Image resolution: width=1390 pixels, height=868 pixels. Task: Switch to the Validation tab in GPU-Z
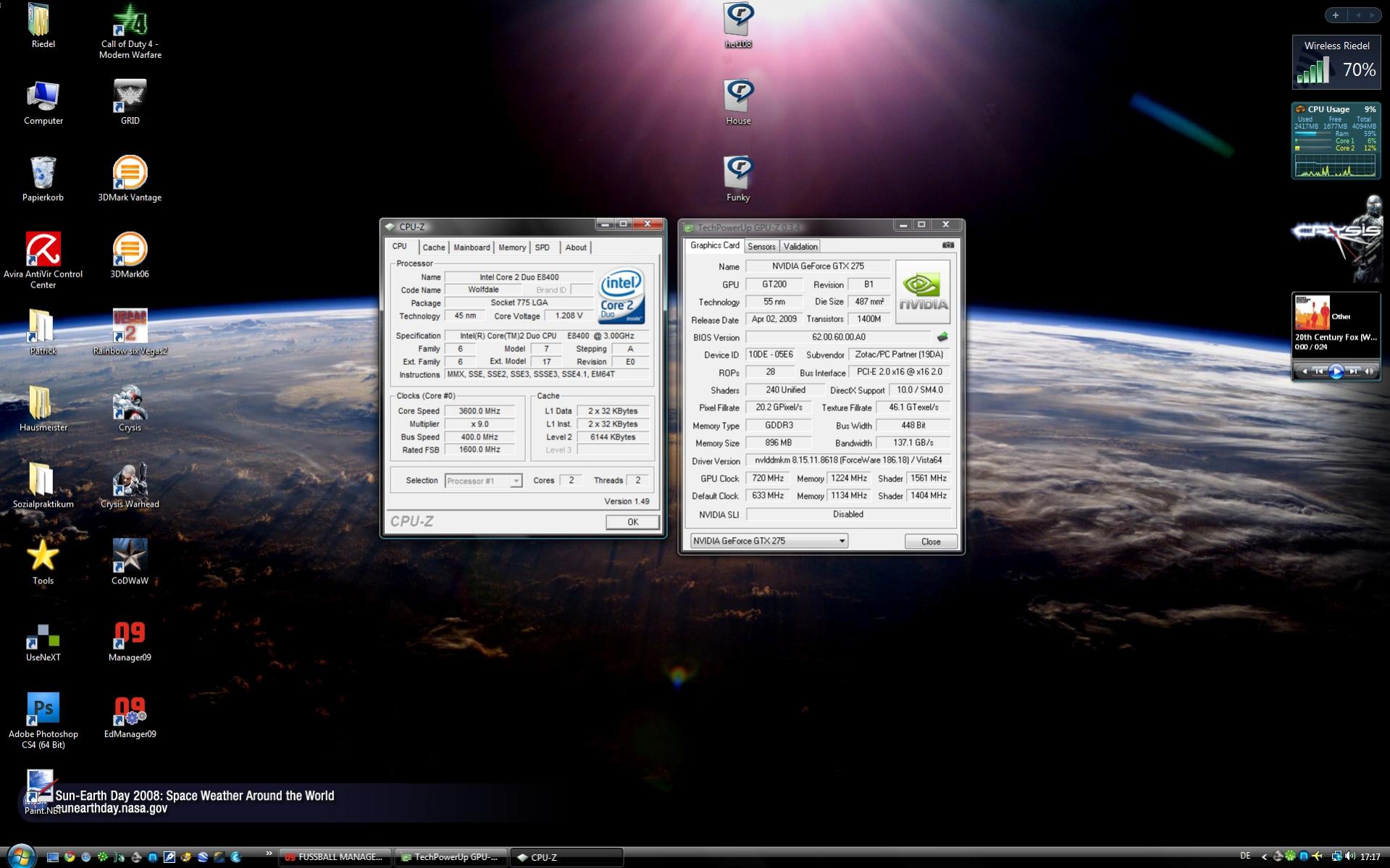(x=800, y=247)
